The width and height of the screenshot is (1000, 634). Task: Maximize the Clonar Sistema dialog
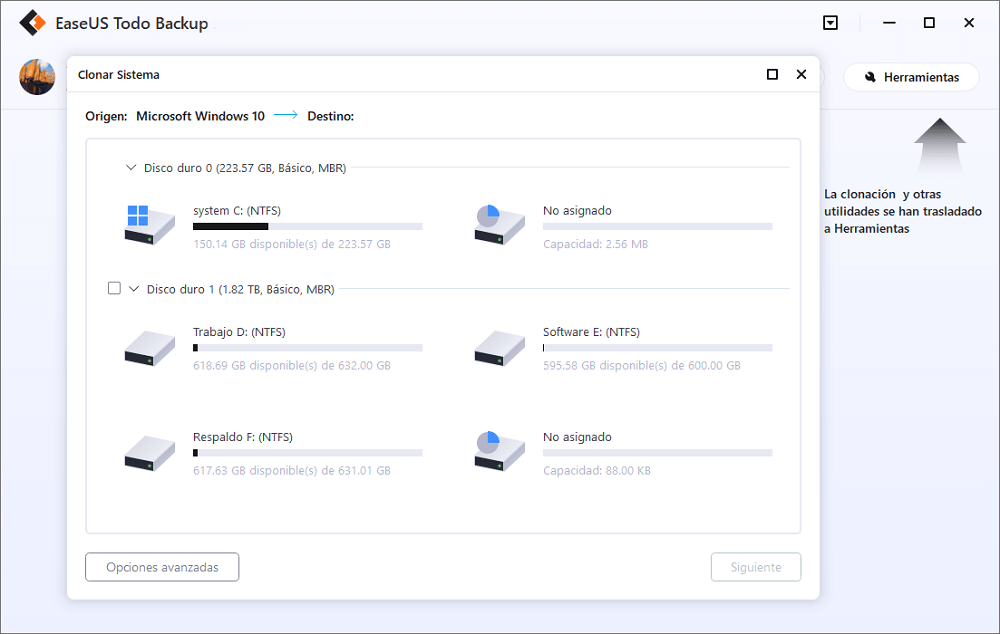tap(772, 75)
